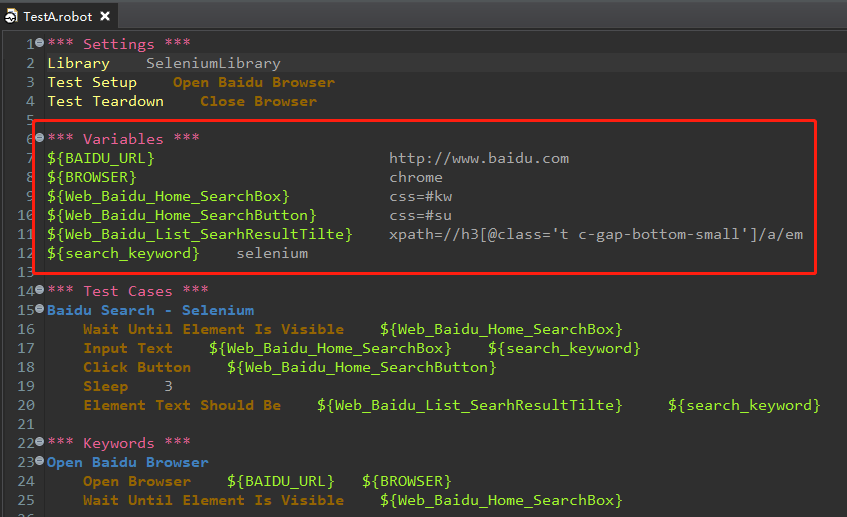This screenshot has width=847, height=517.
Task: Click line number 21 in the gutter
Action: [26, 424]
